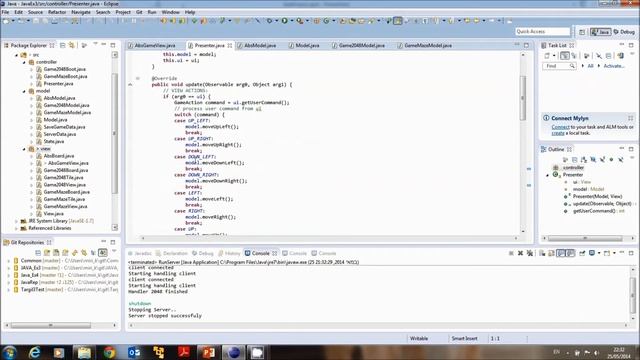The width and height of the screenshot is (640, 360).
Task: Open Chrome from the taskbar
Action: [x=109, y=352]
